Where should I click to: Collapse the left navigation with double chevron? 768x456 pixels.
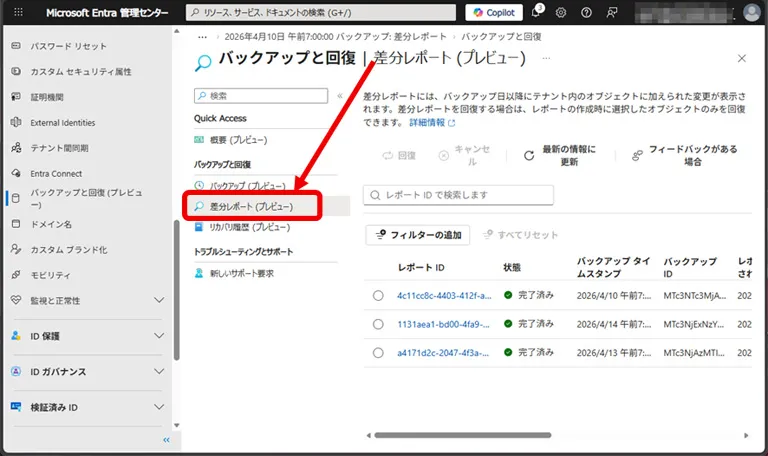point(167,440)
